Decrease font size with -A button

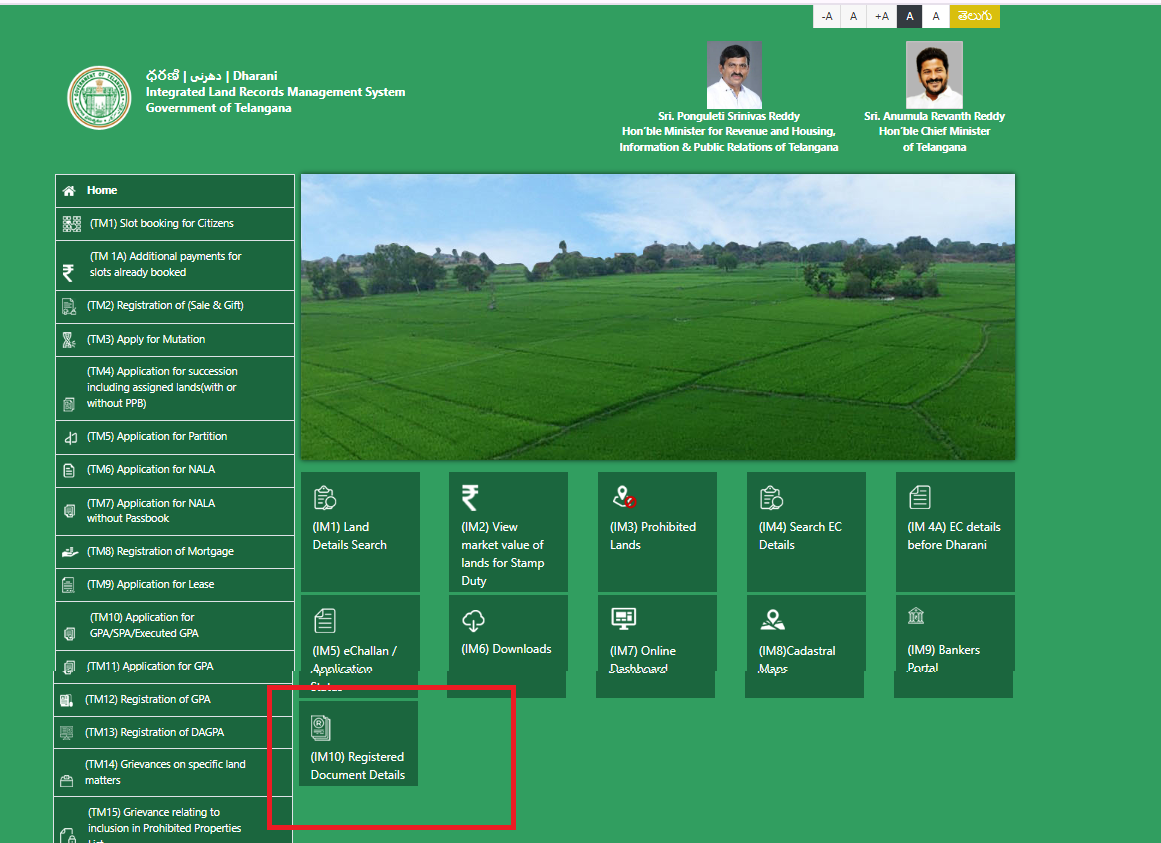tap(826, 16)
